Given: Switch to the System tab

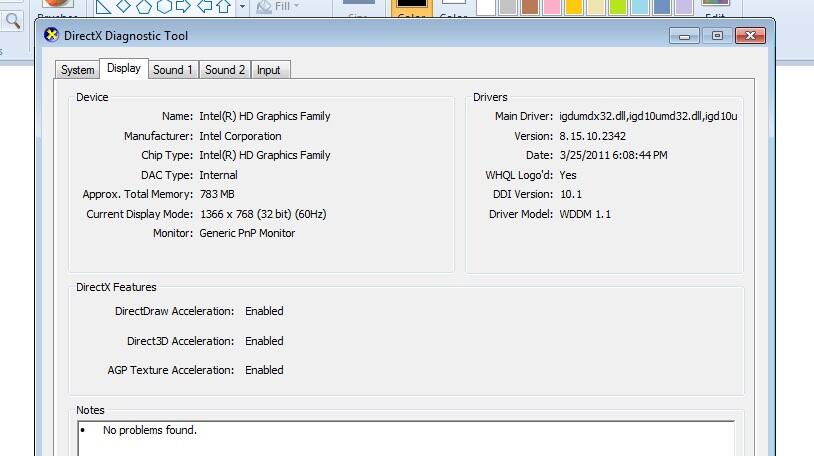Looking at the screenshot, I should [x=77, y=70].
